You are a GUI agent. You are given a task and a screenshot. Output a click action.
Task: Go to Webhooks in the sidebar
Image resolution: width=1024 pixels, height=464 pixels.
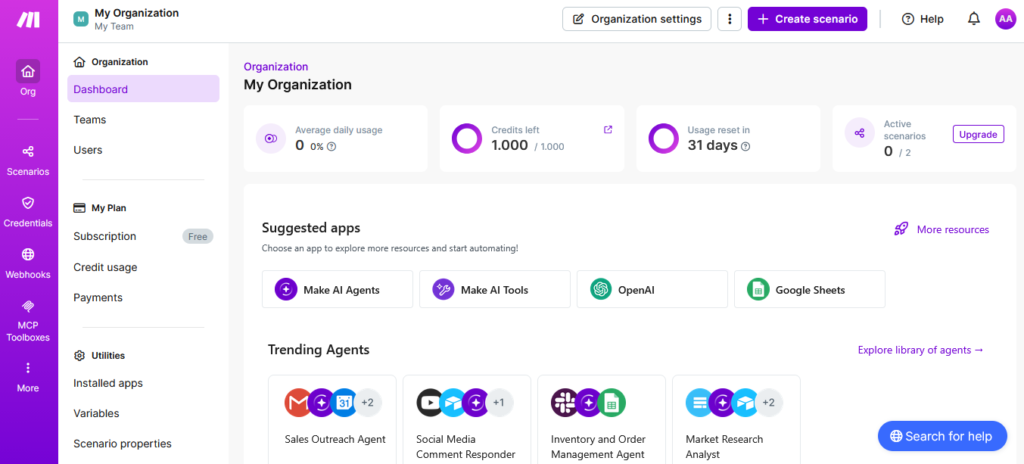tap(28, 263)
